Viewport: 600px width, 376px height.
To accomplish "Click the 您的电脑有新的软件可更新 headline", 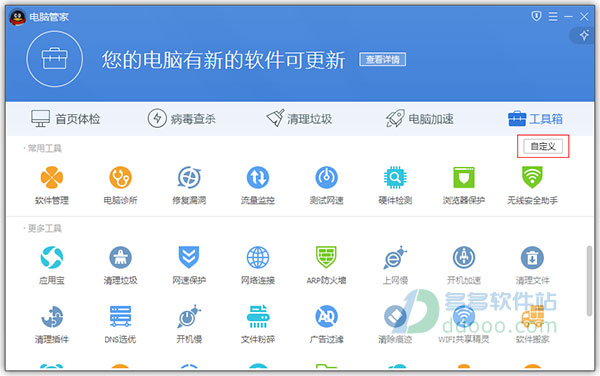I will (x=223, y=60).
